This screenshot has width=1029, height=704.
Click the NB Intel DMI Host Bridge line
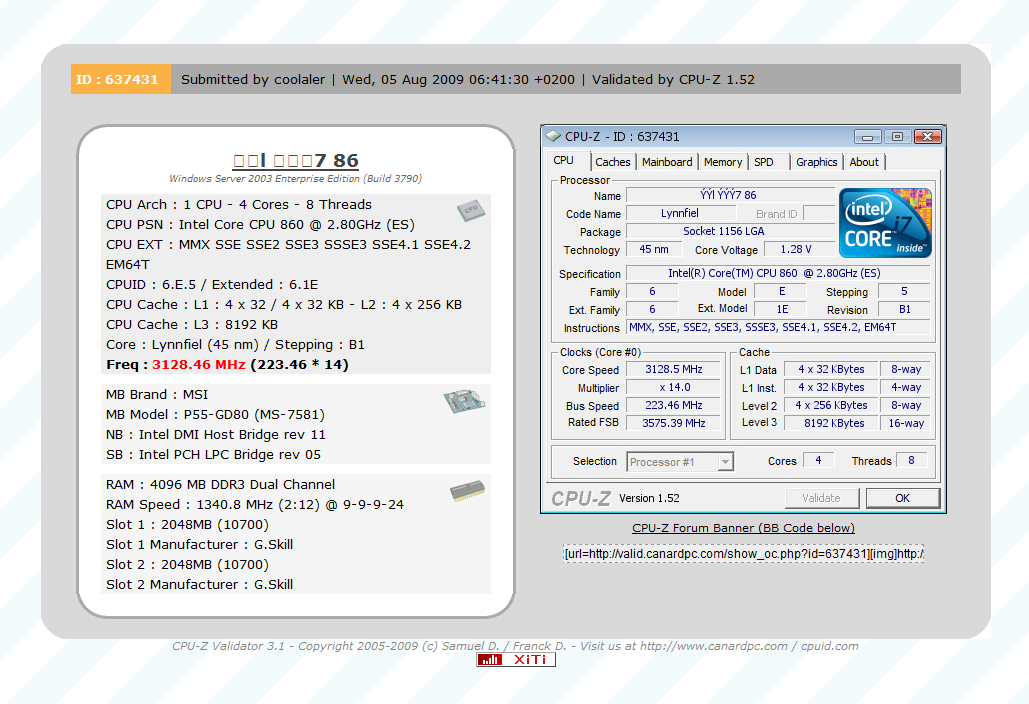(215, 434)
